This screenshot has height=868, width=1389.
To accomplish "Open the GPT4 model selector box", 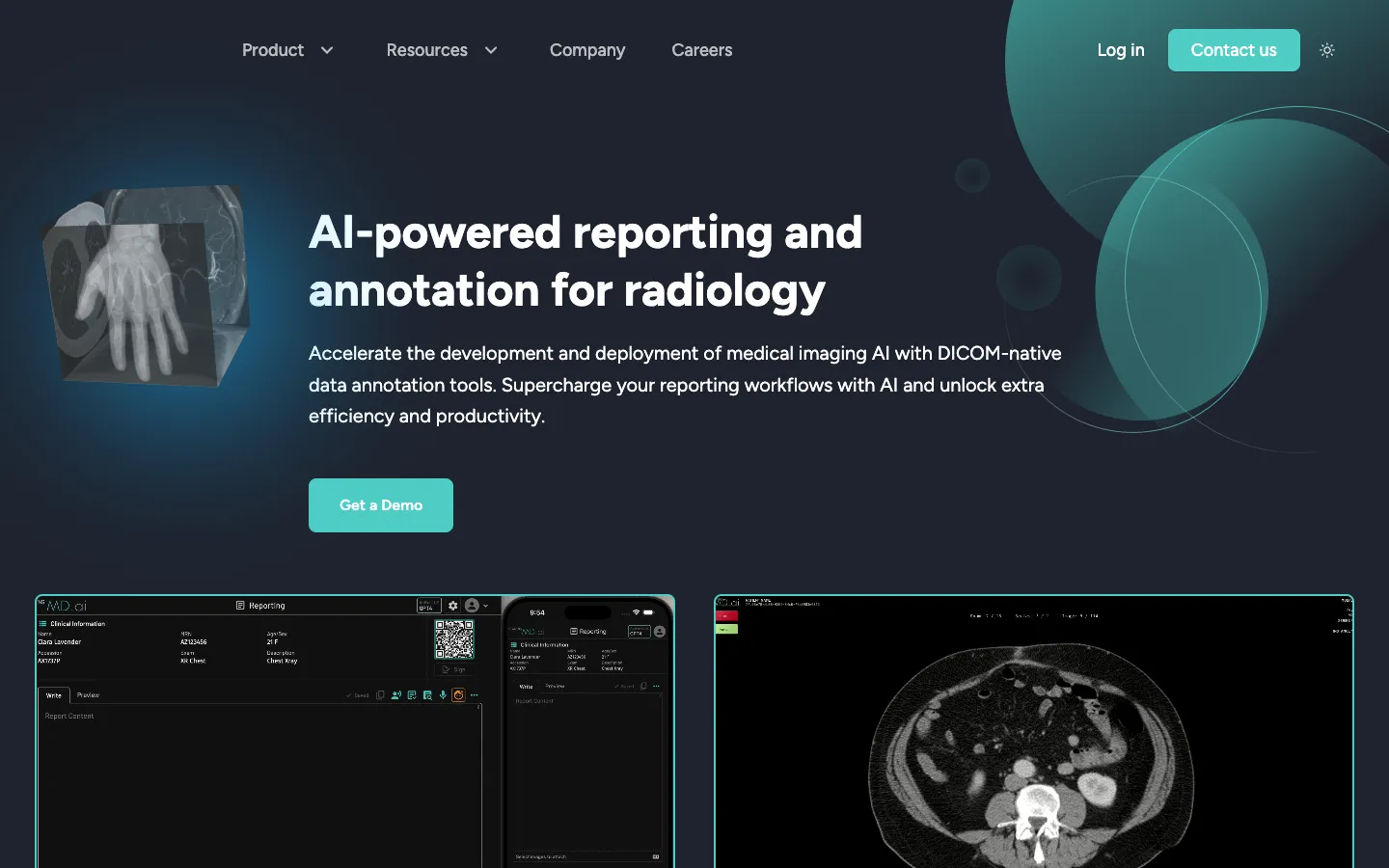I will point(429,606).
